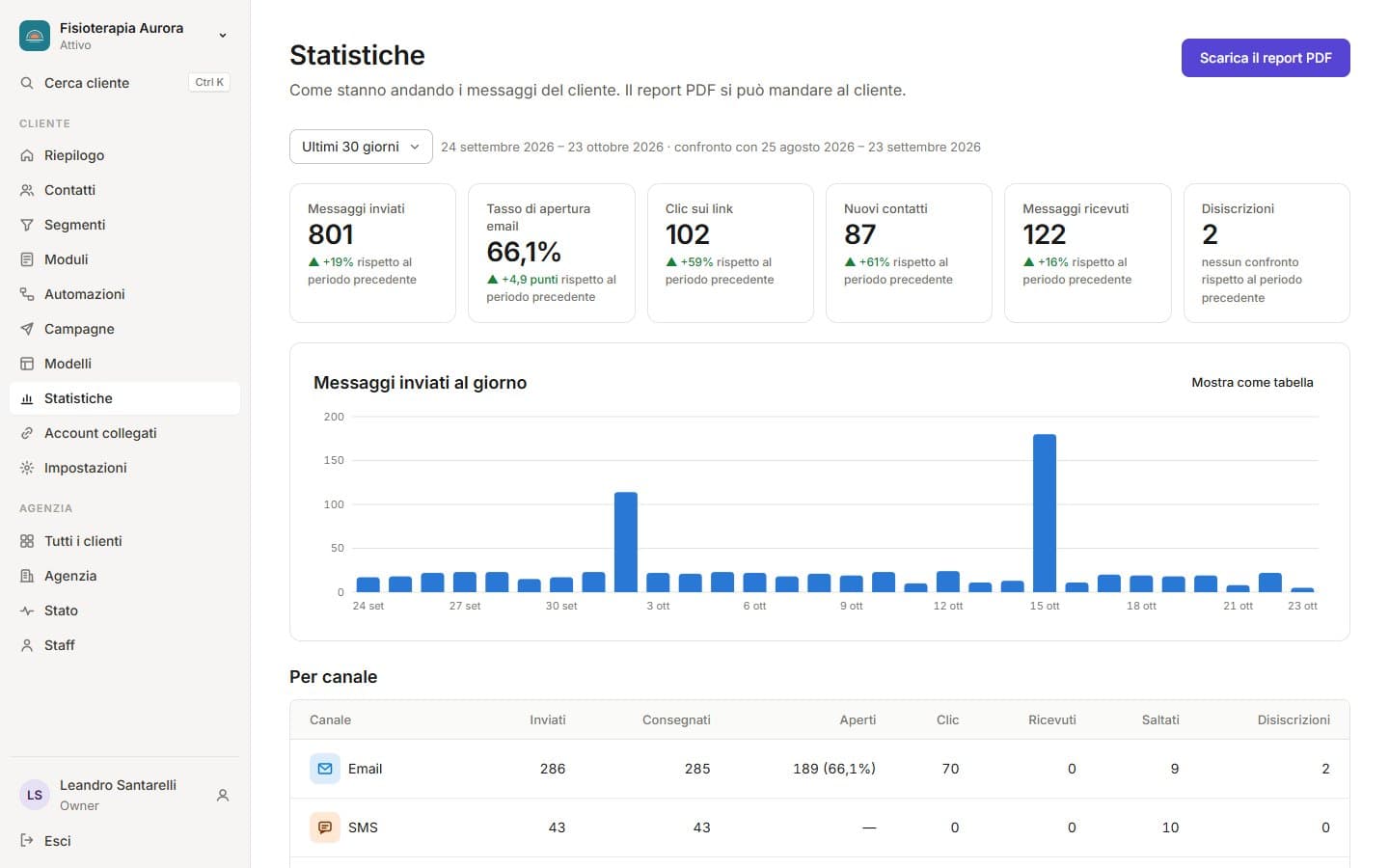Click the Moduli form icon

coord(27,259)
